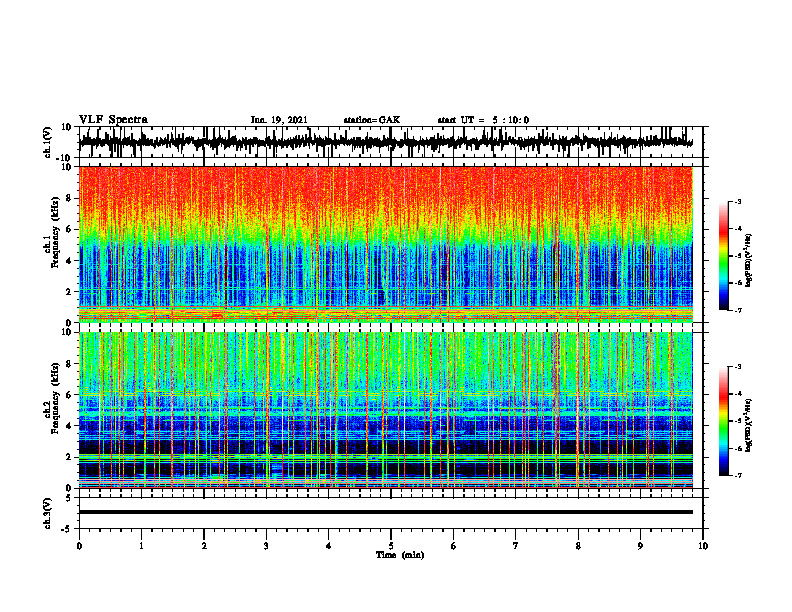Click the "-5" tick on ch.3 voltage axis
This screenshot has height=612, width=792.
coord(67,528)
